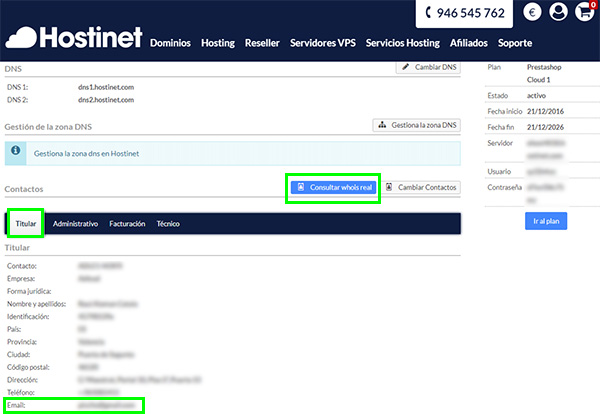Click the Contactos section heading

(x=24, y=189)
